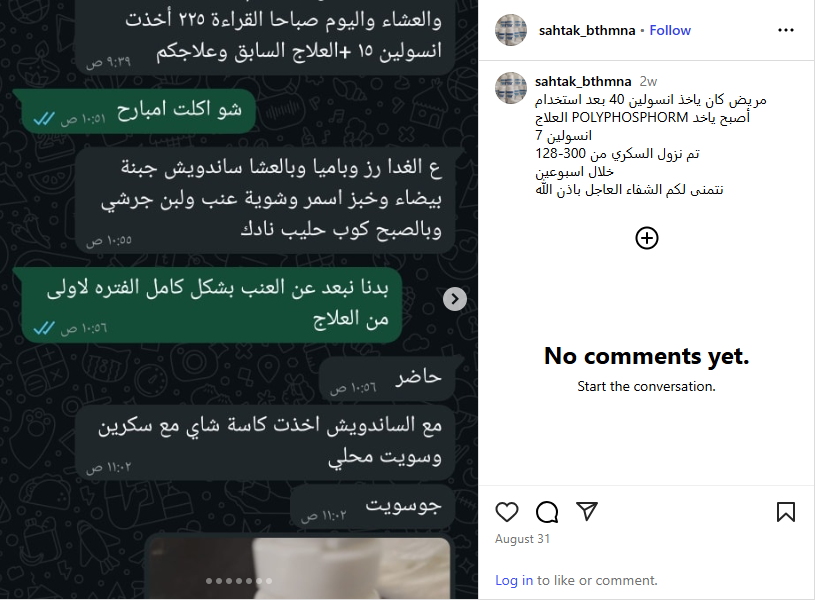Open the caption username sahtak_bthmna
The image size is (818, 601).
(x=583, y=81)
